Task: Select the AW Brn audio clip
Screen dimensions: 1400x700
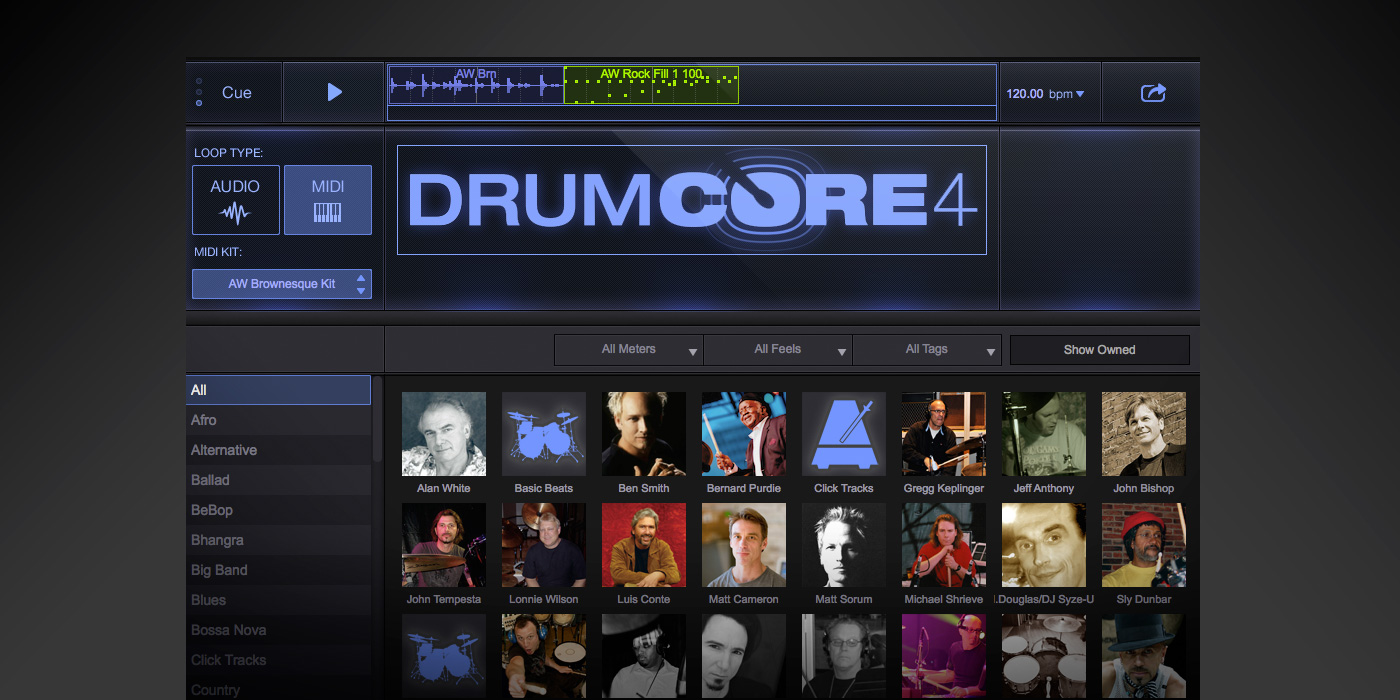Action: (476, 85)
